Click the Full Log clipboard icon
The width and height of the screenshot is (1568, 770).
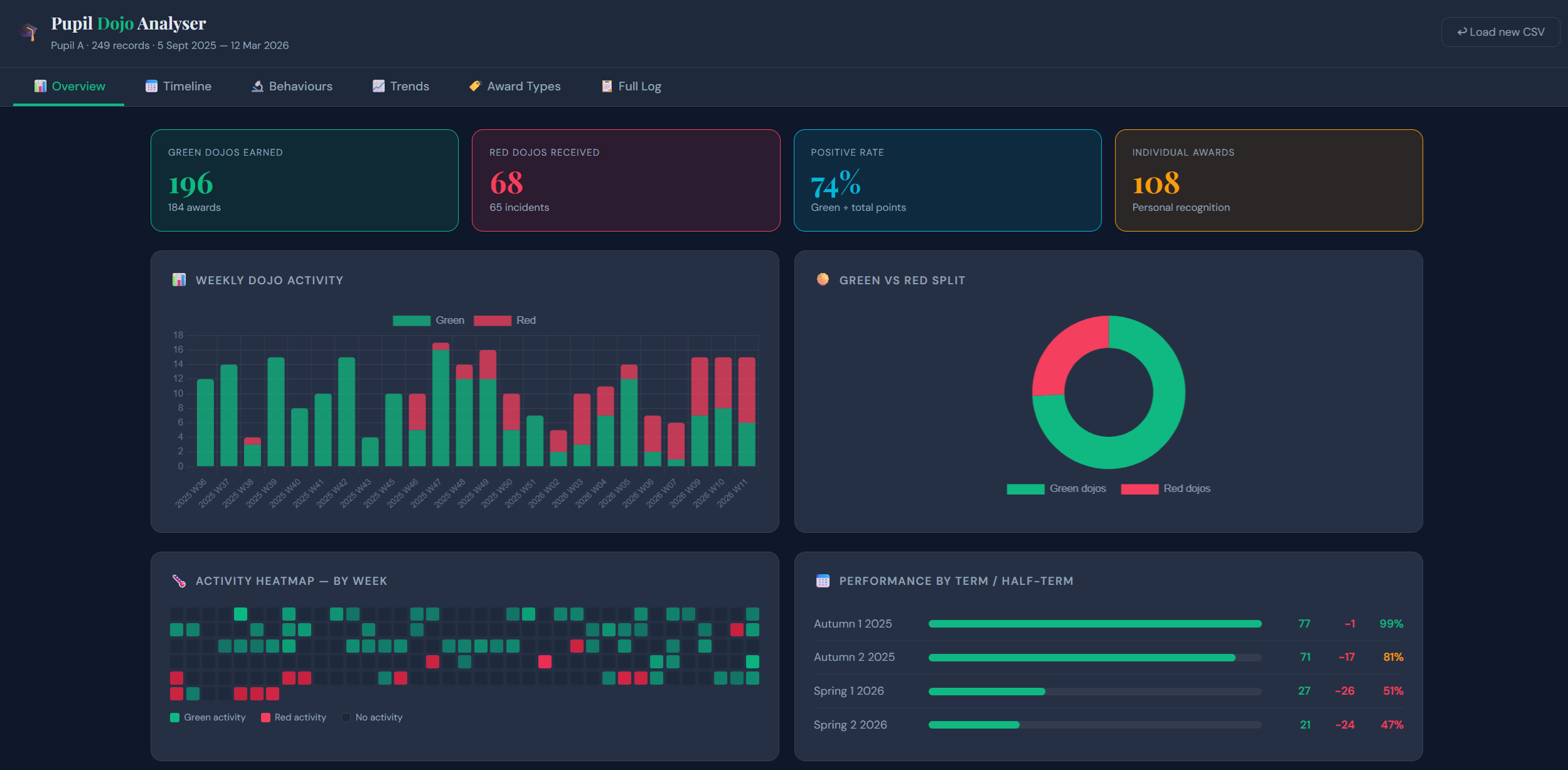(607, 86)
